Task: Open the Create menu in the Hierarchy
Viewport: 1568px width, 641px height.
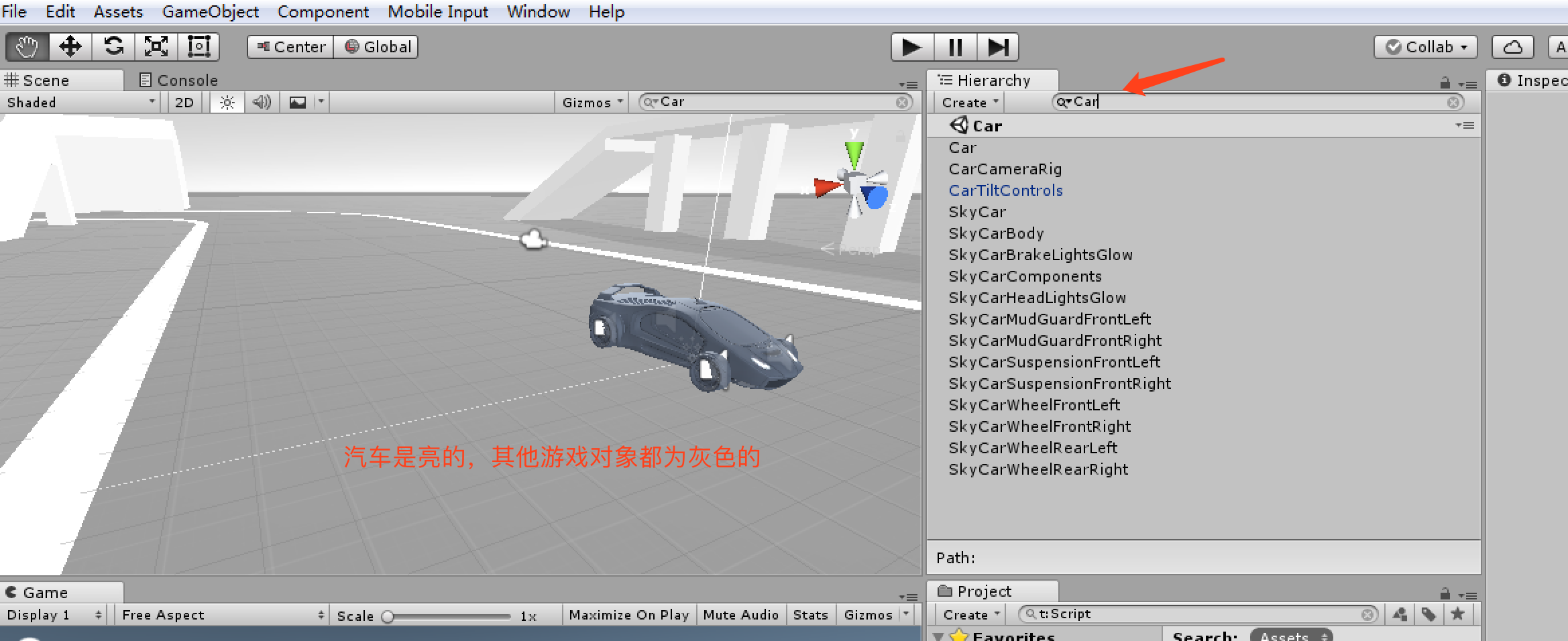Action: point(966,102)
